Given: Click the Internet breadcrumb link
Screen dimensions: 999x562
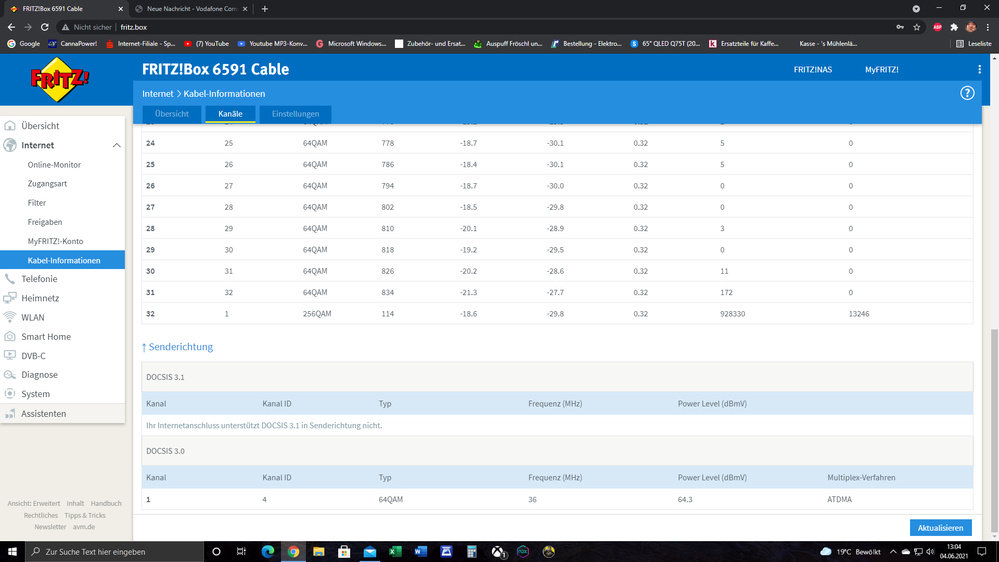Looking at the screenshot, I should tap(157, 94).
